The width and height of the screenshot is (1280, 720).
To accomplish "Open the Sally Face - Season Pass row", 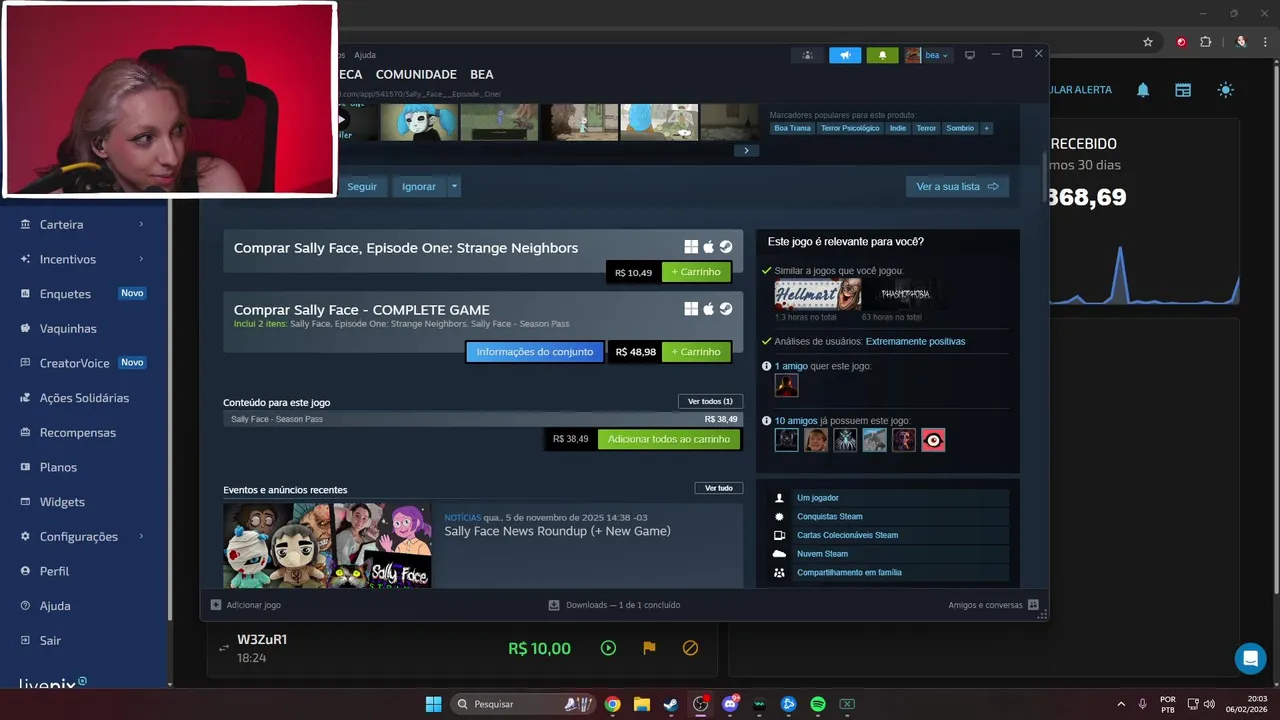I will click(x=483, y=419).
